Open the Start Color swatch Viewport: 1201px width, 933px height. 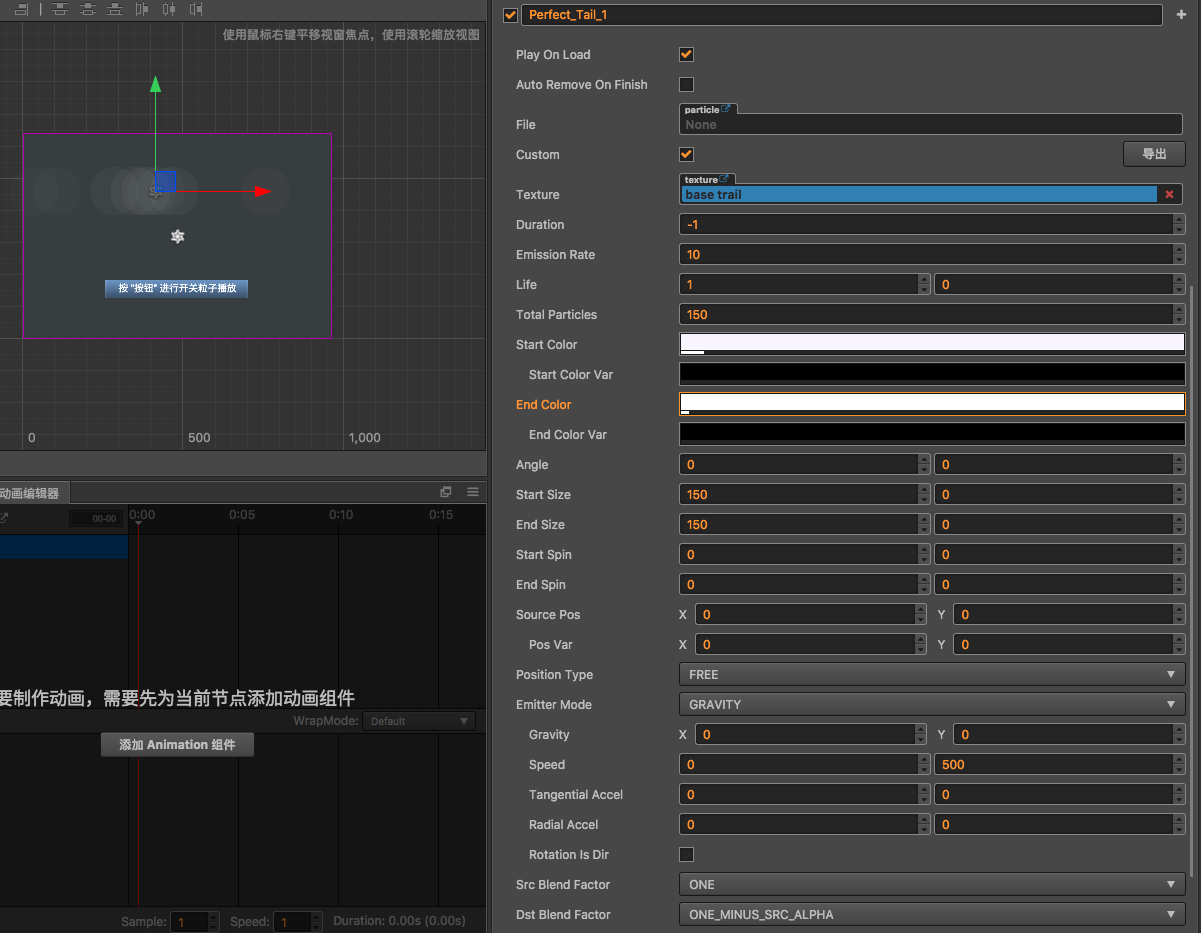[931, 344]
